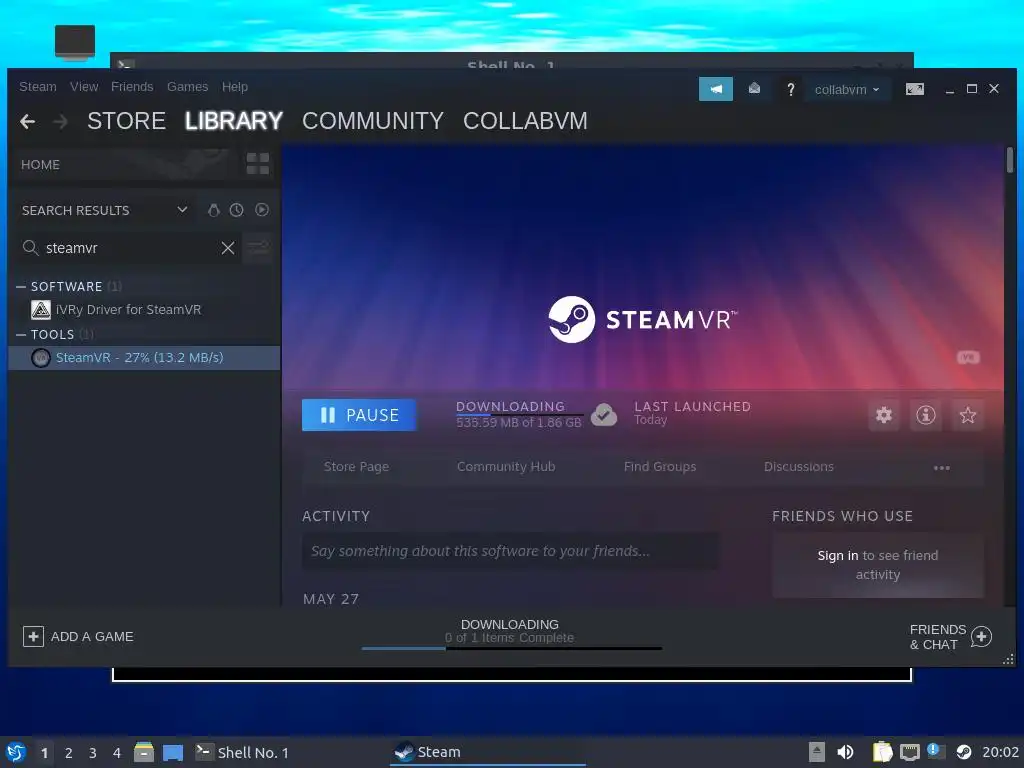Viewport: 1024px width, 768px height.
Task: Open the volume speaker tray icon
Action: click(845, 752)
